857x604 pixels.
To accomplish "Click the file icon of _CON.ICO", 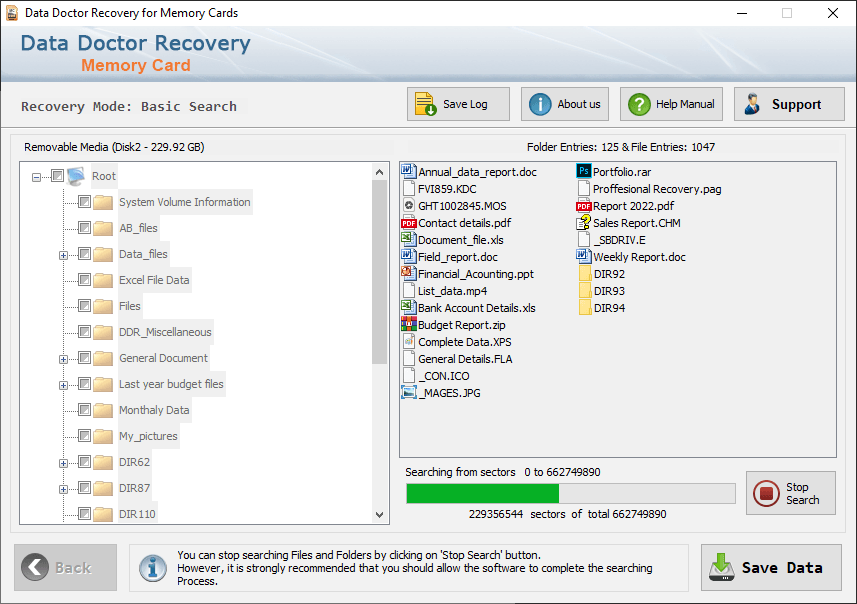I will coord(408,376).
